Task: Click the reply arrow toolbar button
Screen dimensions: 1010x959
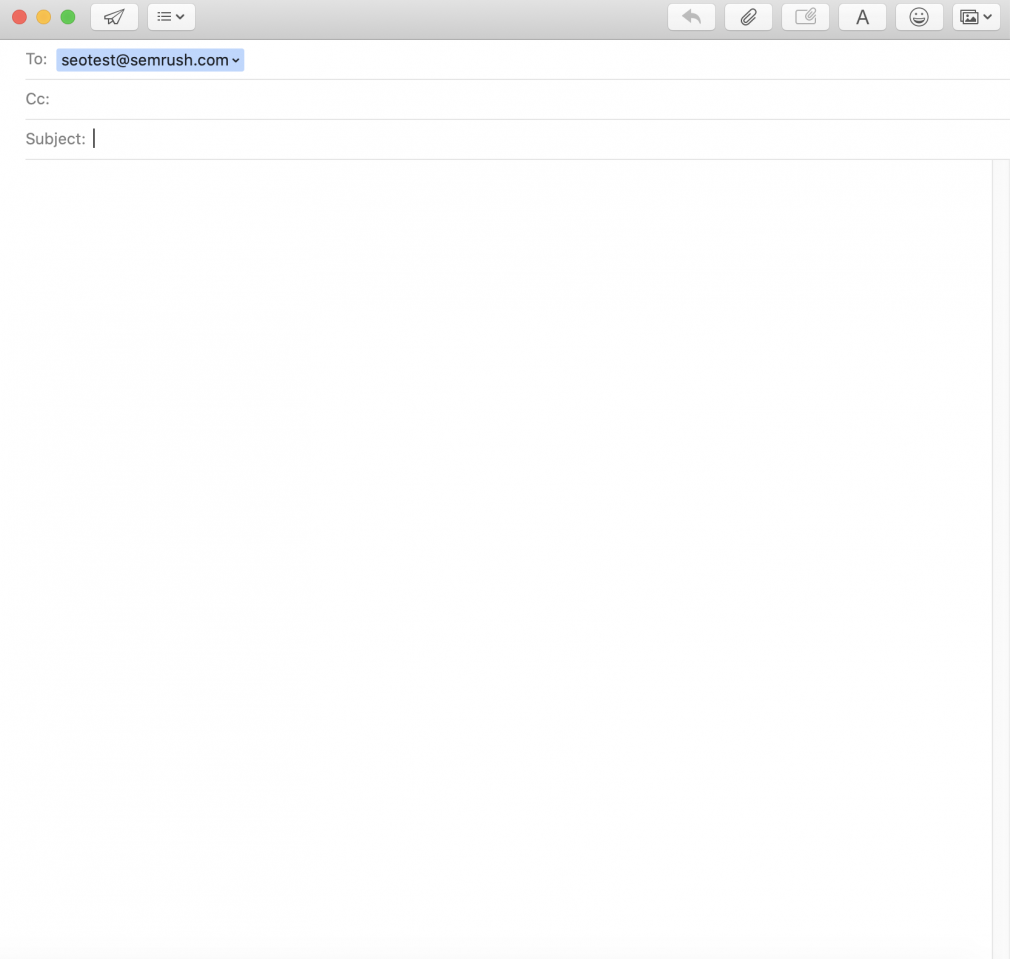Action: coord(691,17)
